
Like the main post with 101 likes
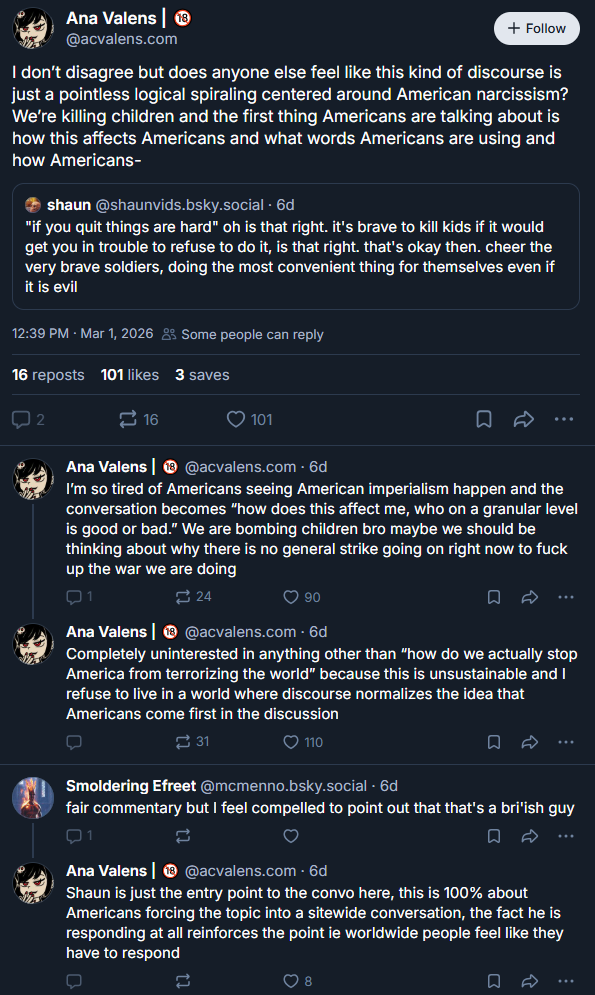tap(249, 419)
